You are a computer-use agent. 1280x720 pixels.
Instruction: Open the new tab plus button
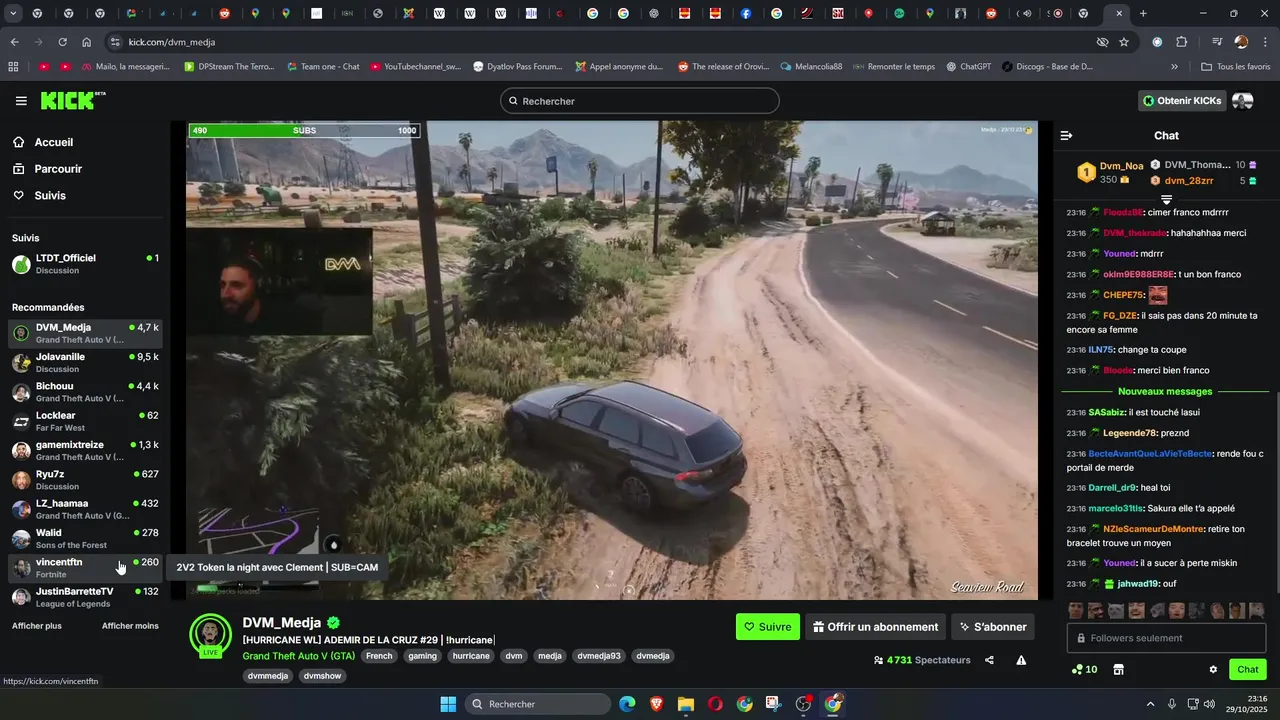[x=1143, y=14]
